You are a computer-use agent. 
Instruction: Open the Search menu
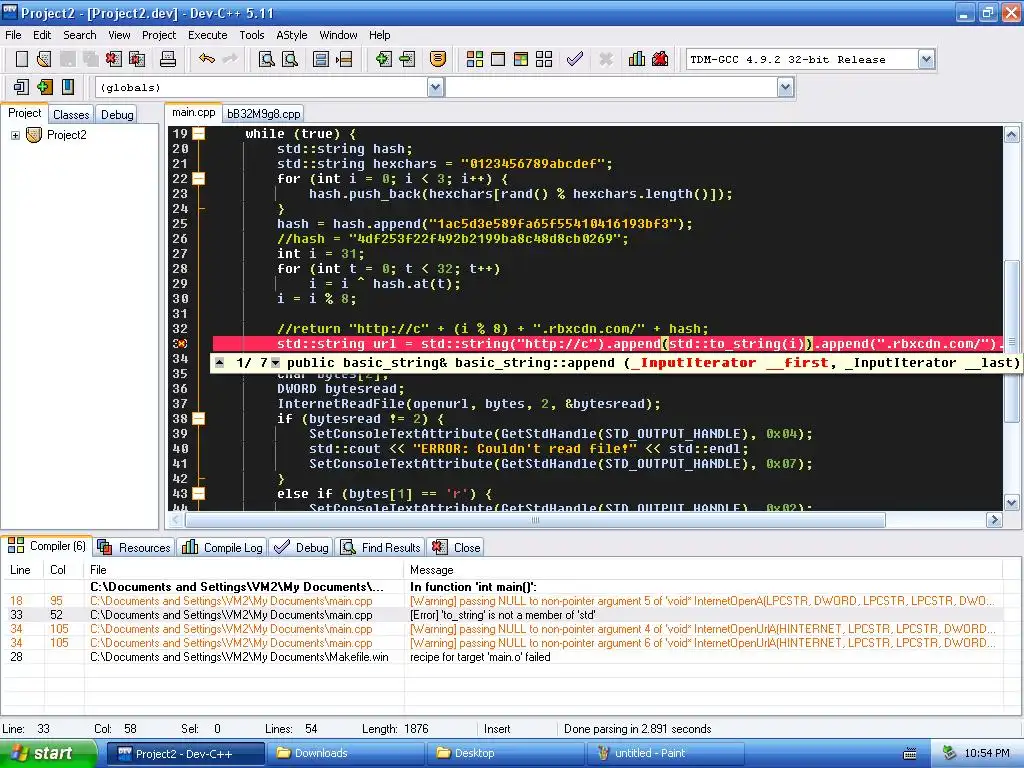click(80, 35)
